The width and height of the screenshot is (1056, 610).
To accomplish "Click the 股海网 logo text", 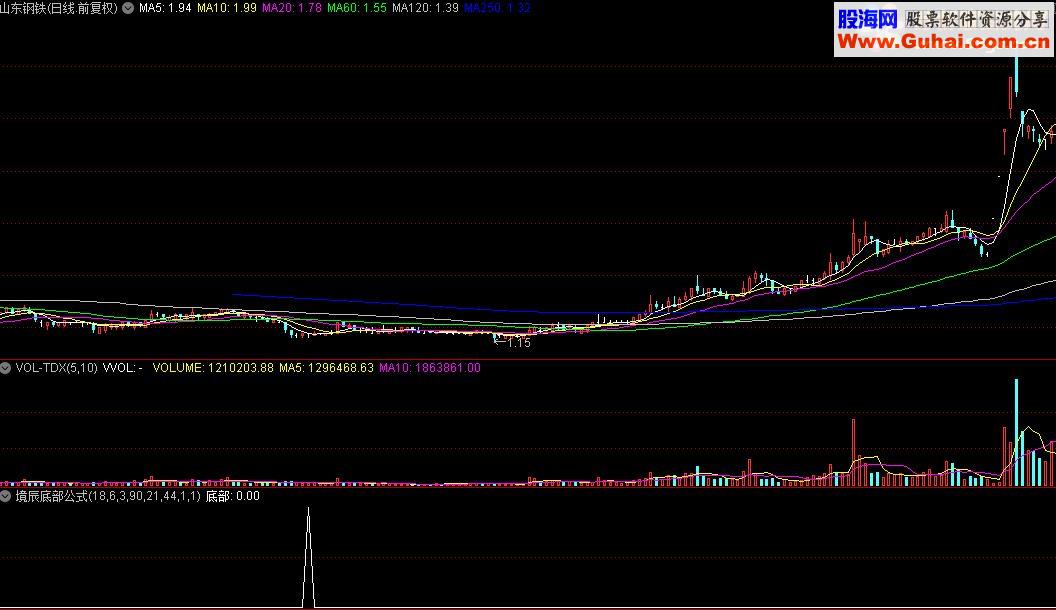I will click(867, 19).
